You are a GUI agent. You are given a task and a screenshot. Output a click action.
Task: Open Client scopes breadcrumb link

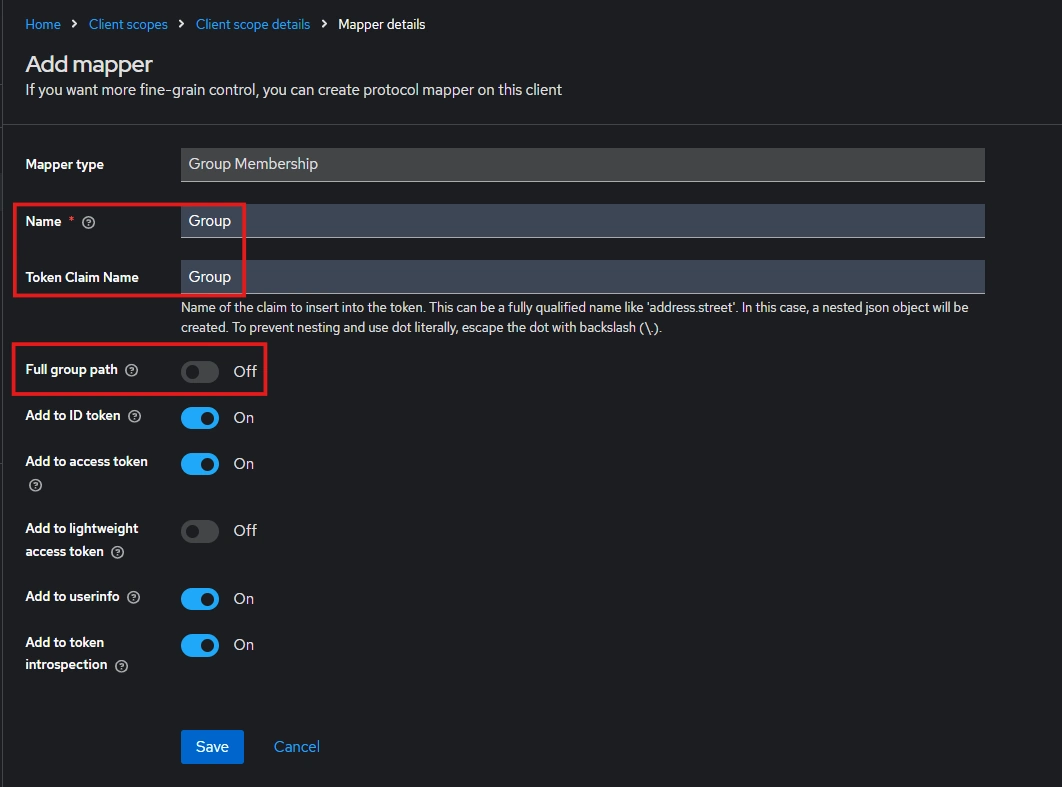click(128, 24)
